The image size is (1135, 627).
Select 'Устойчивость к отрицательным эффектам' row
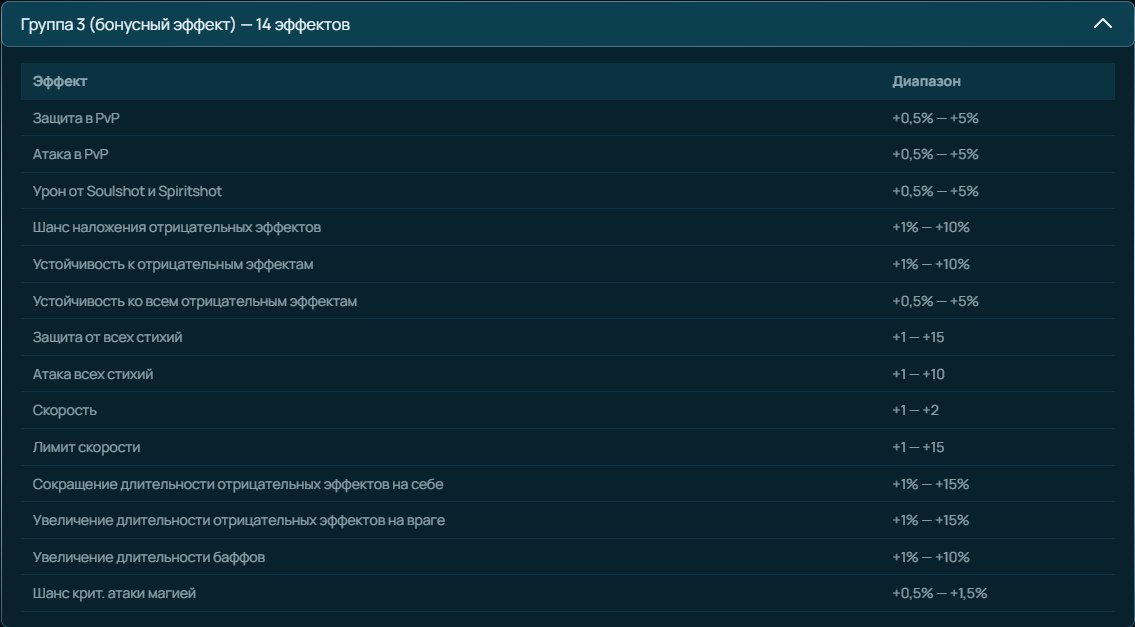(568, 264)
